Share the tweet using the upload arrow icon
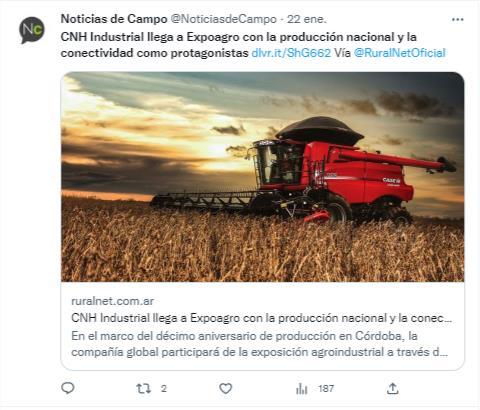This screenshot has width=480, height=410. [x=393, y=388]
